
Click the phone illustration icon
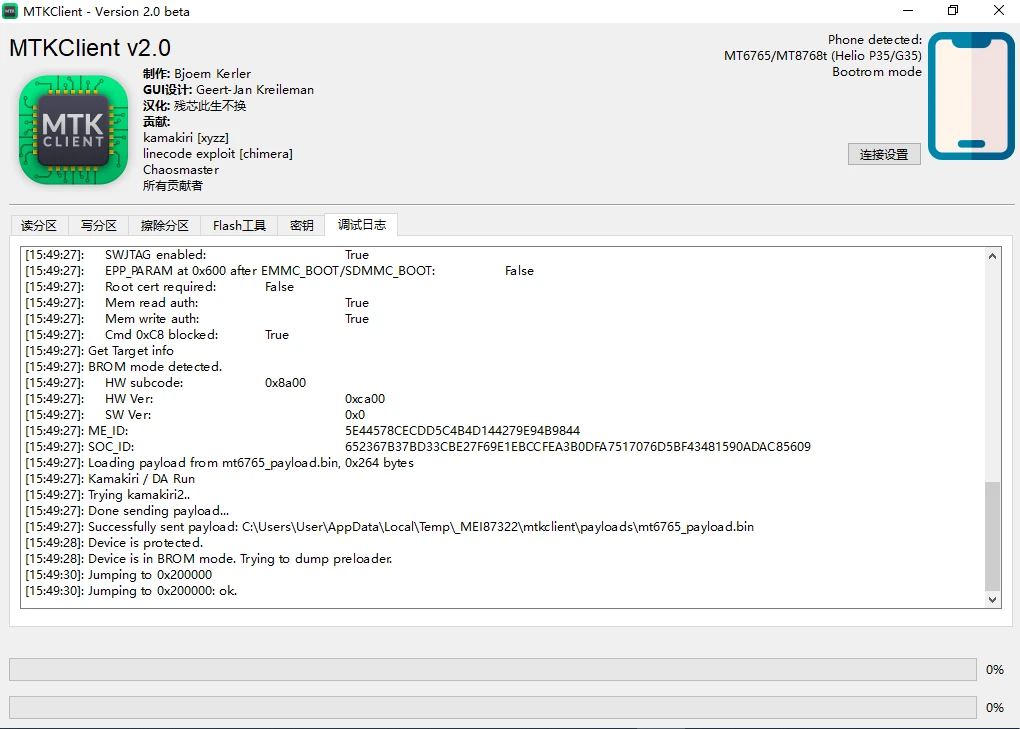(971, 96)
